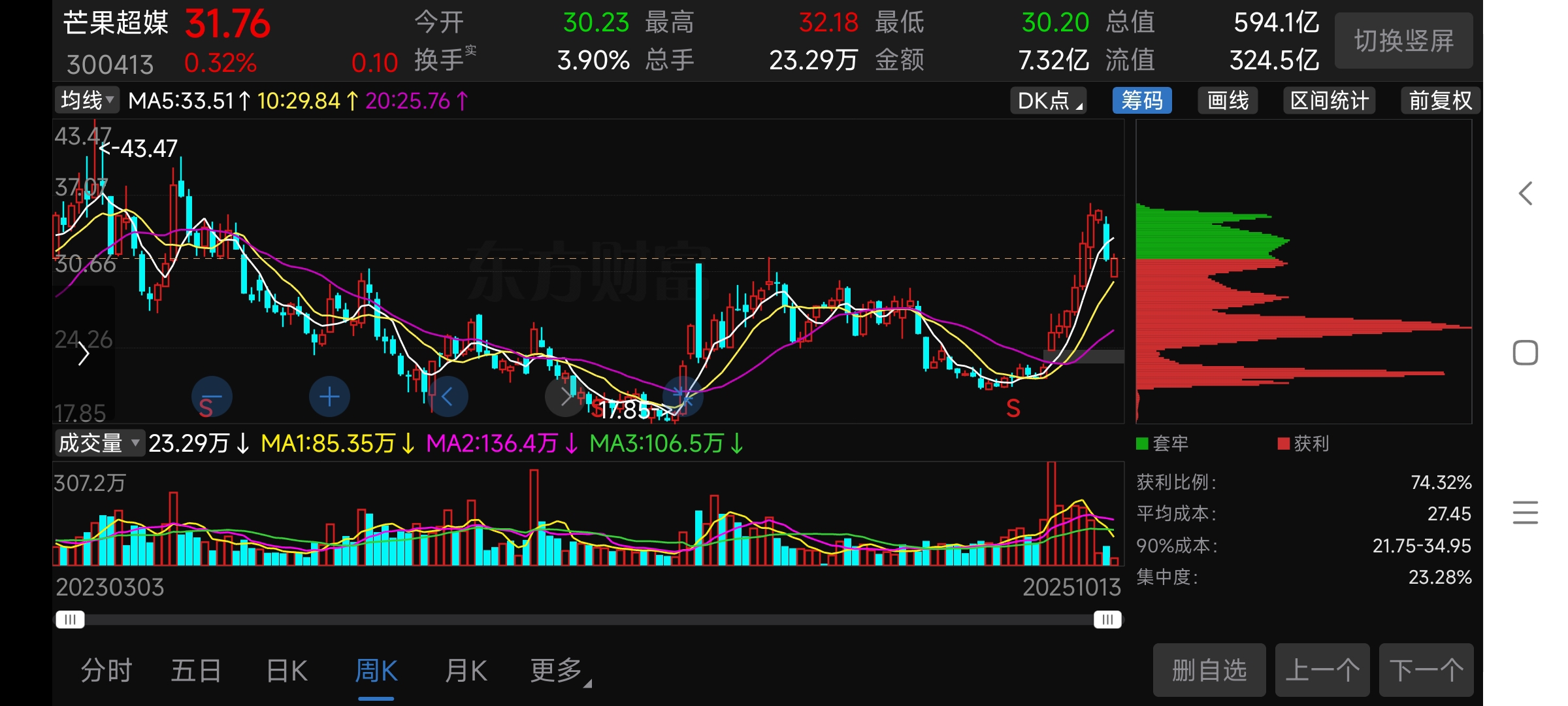The image size is (1568, 706).
Task: Enable 区间统计 range statistics
Action: [1329, 101]
